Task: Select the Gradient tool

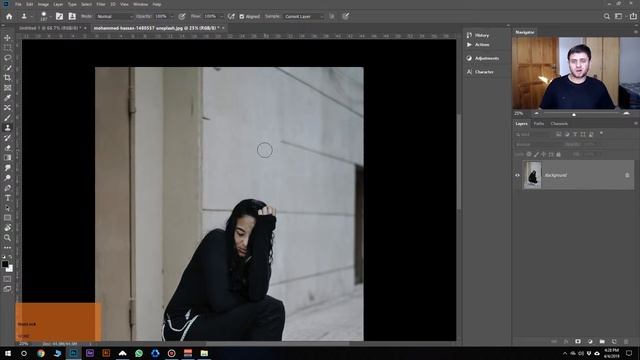Action: tap(7, 158)
